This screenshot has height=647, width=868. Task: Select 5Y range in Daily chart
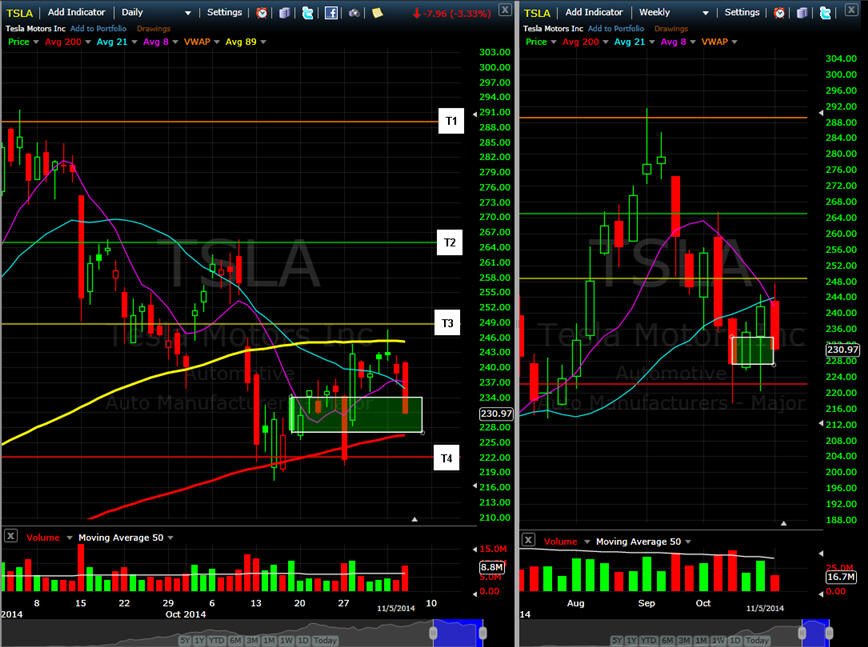tap(185, 640)
